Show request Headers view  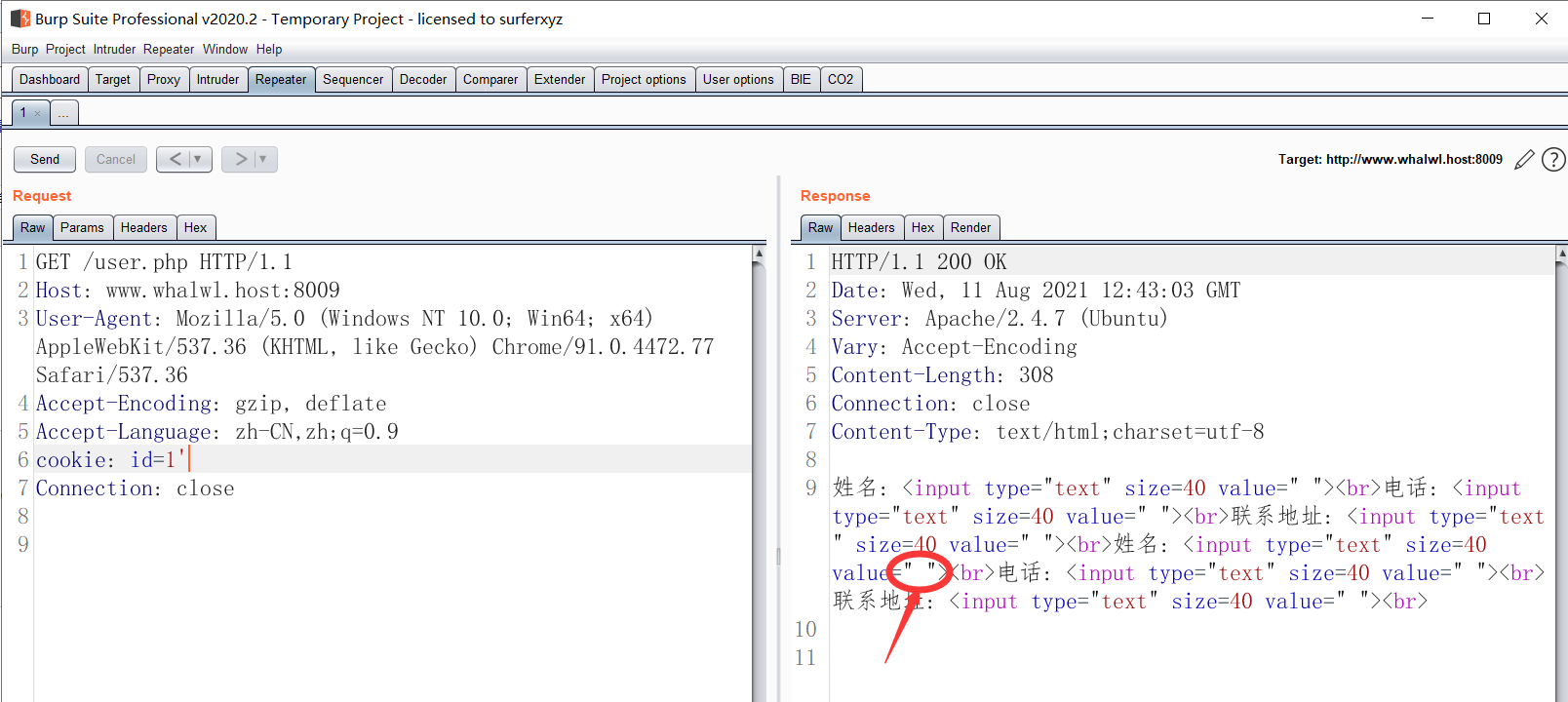144,227
